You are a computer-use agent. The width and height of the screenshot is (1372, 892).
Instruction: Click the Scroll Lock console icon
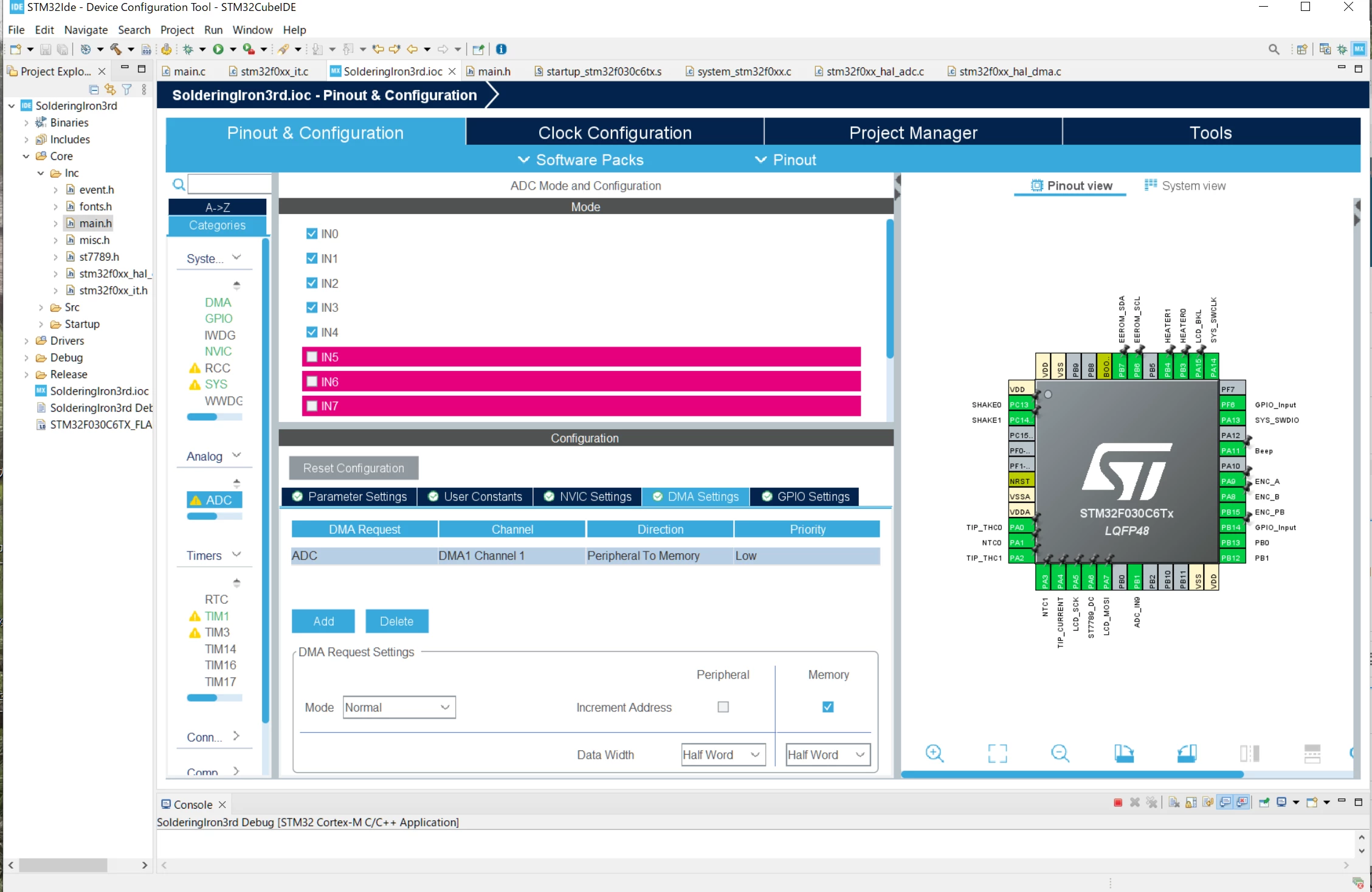click(1191, 803)
